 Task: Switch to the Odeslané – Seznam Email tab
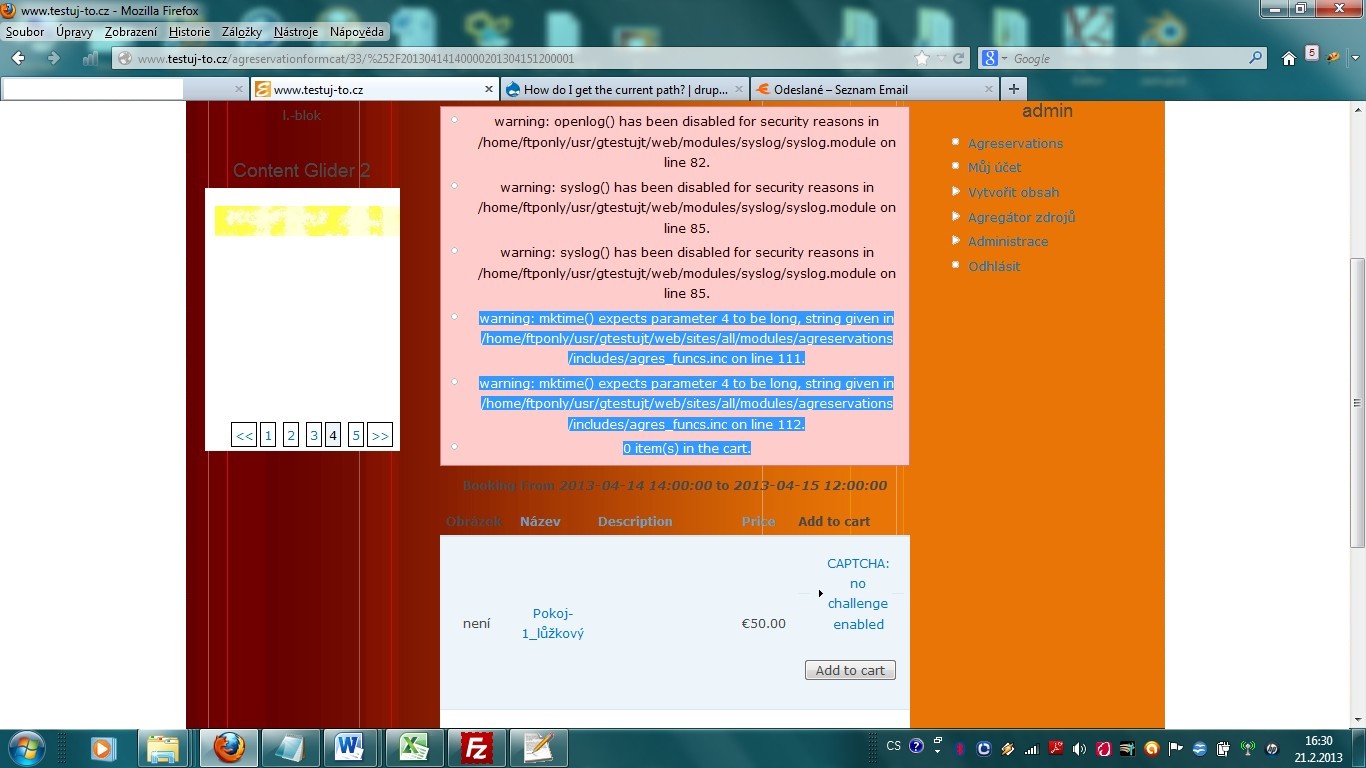(874, 89)
